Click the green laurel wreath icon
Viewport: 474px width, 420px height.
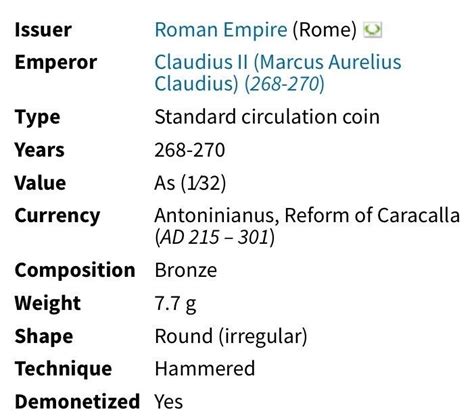click(372, 30)
